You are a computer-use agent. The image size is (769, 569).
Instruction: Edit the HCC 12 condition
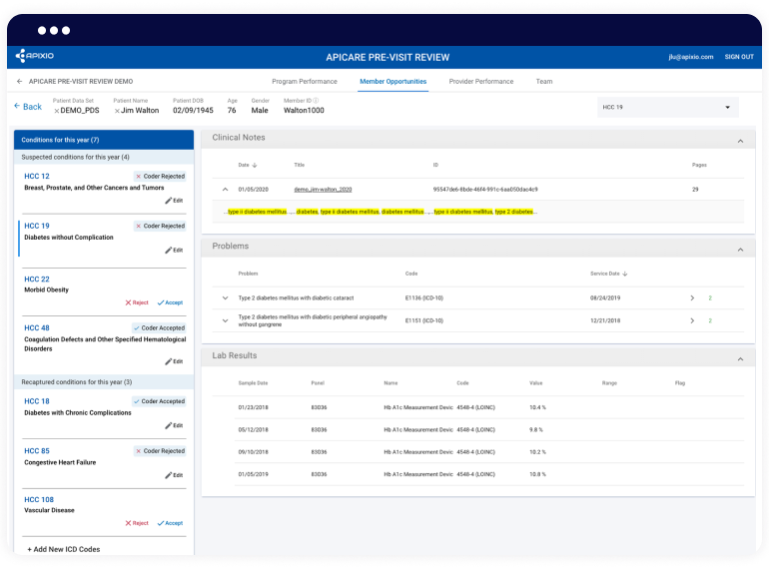coord(174,200)
